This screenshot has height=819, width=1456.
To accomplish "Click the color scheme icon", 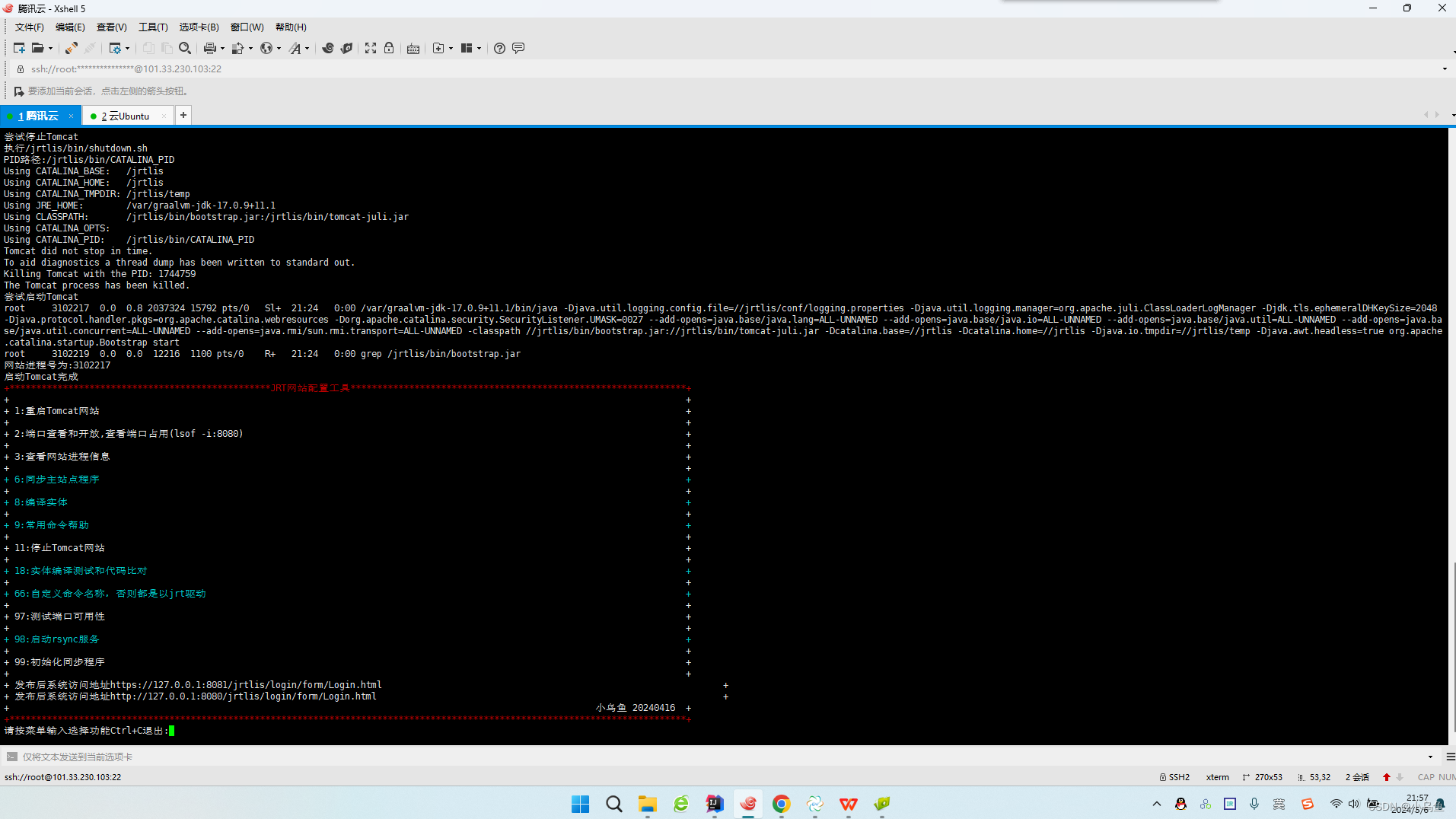I will (238, 48).
